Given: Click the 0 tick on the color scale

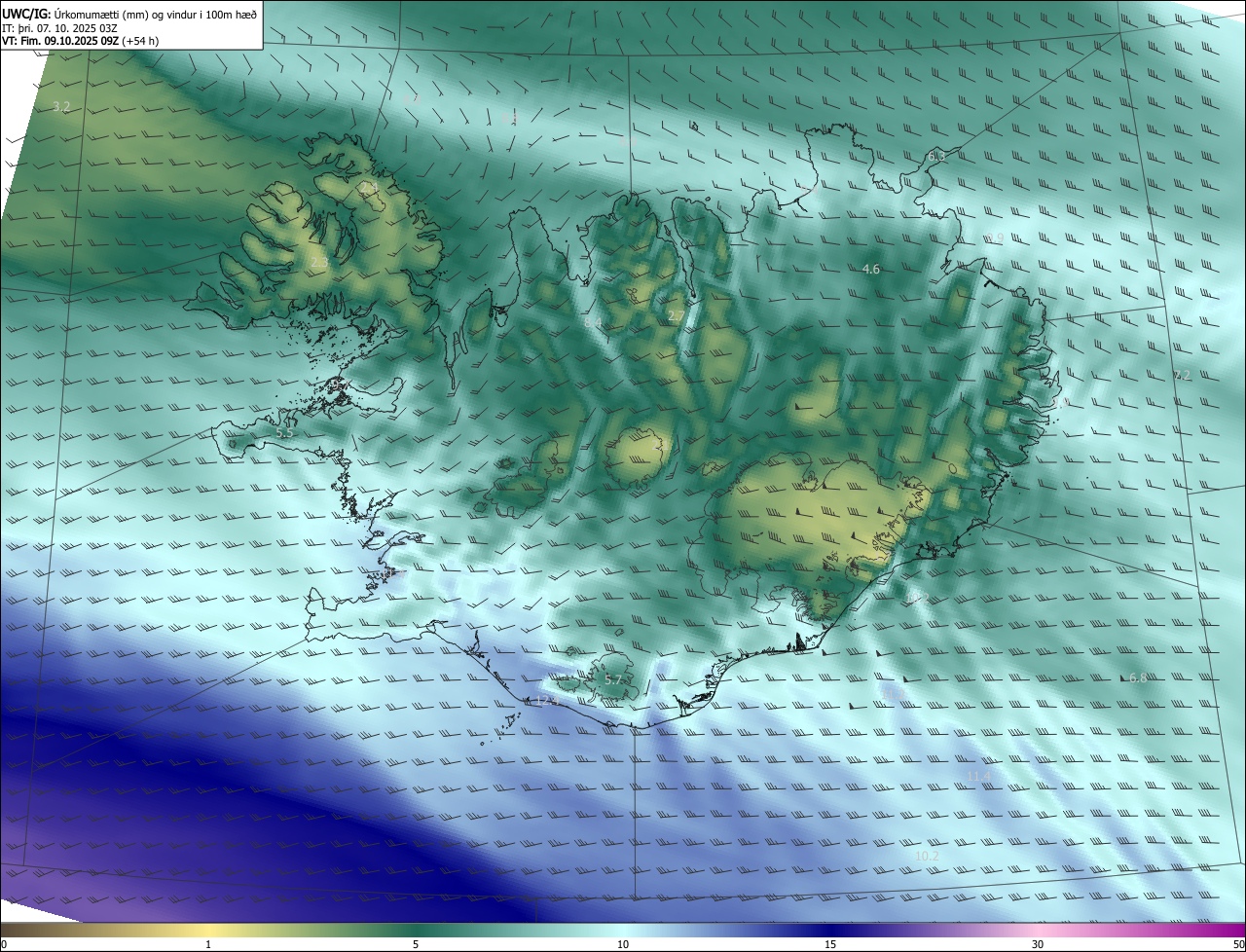Looking at the screenshot, I should (4, 944).
